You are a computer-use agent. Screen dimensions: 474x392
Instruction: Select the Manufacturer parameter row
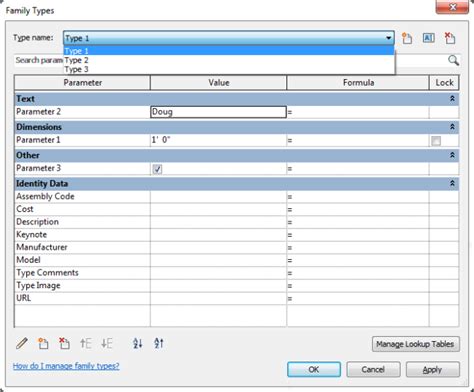pos(237,247)
